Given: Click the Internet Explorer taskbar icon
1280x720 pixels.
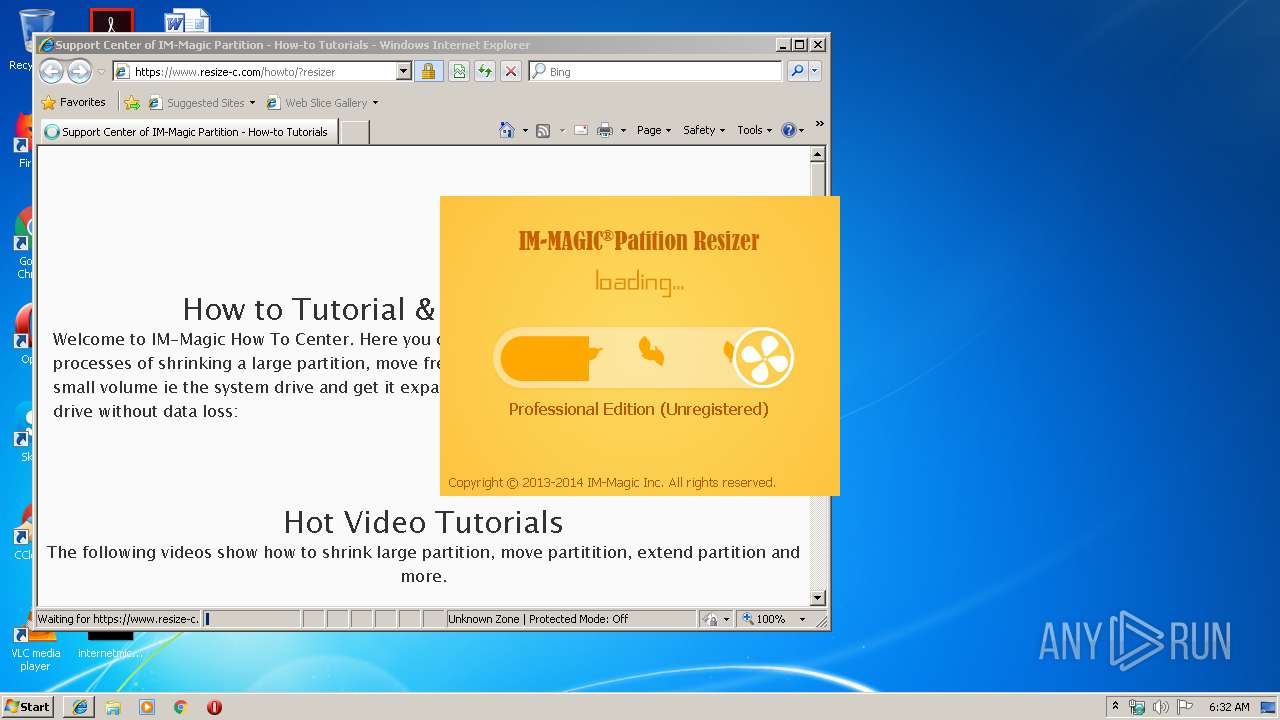Looking at the screenshot, I should (x=80, y=707).
